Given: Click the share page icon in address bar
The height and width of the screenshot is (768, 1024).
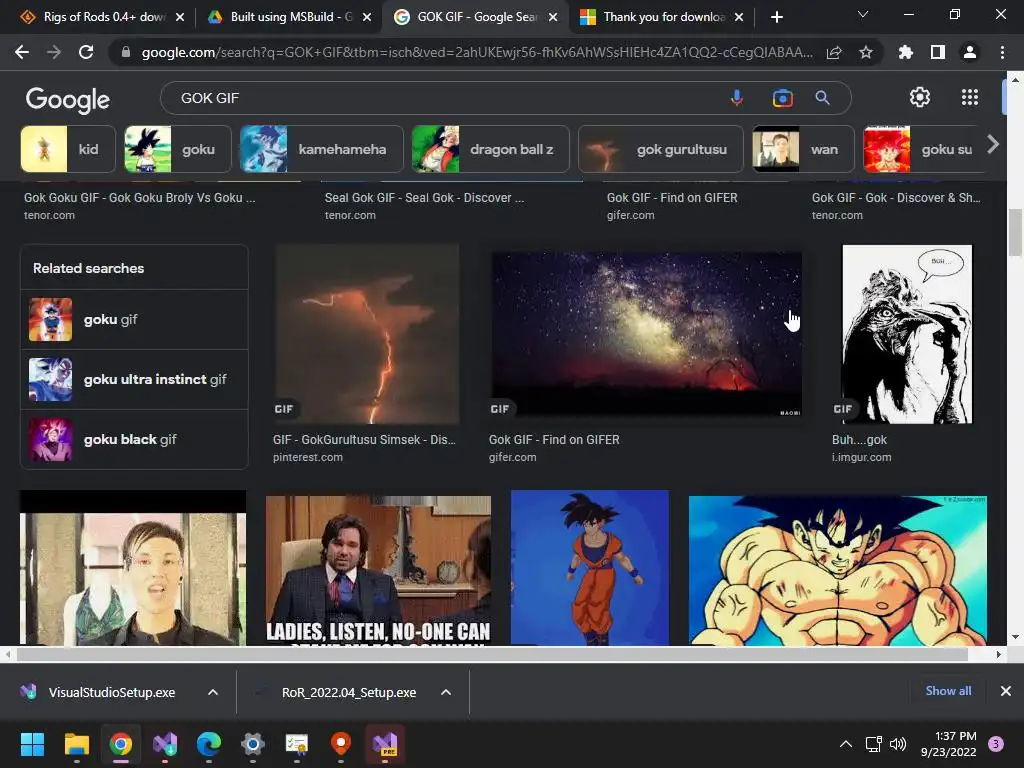Looking at the screenshot, I should 834,52.
